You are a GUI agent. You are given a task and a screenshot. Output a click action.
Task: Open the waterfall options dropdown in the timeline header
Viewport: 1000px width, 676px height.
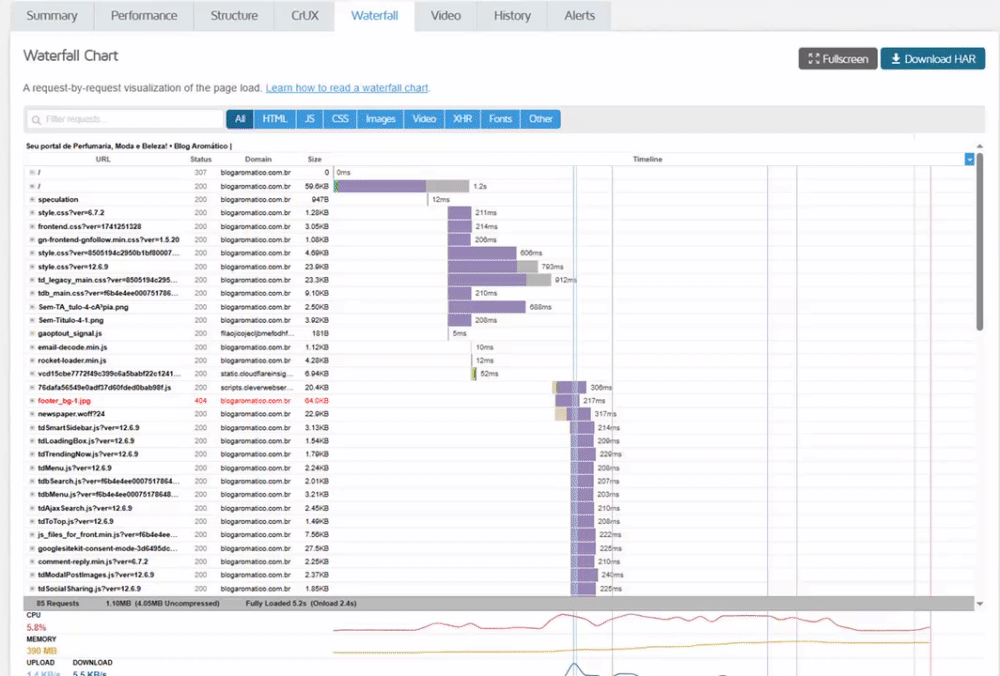click(x=969, y=159)
